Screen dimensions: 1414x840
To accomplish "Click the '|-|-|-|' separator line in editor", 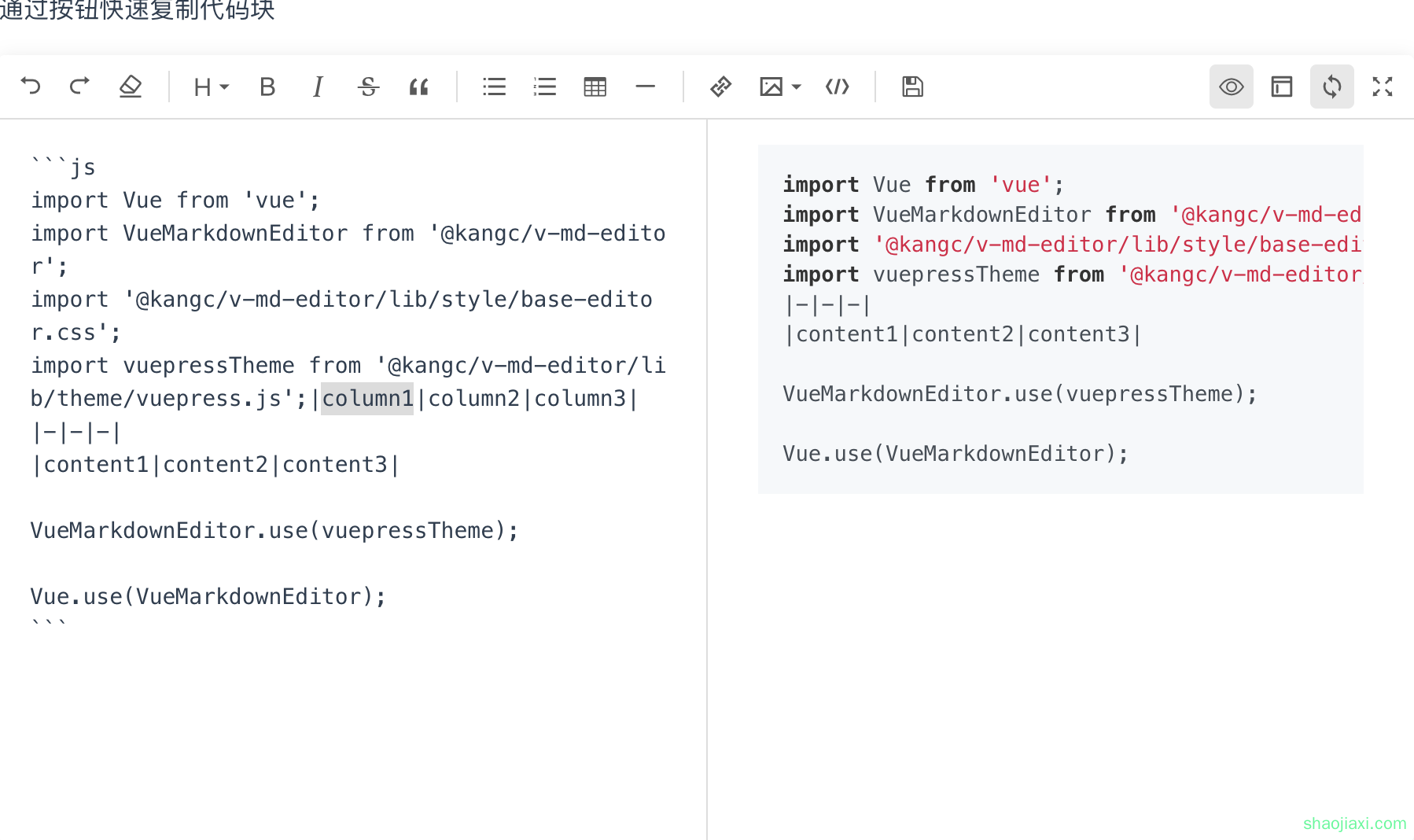I will tap(76, 432).
